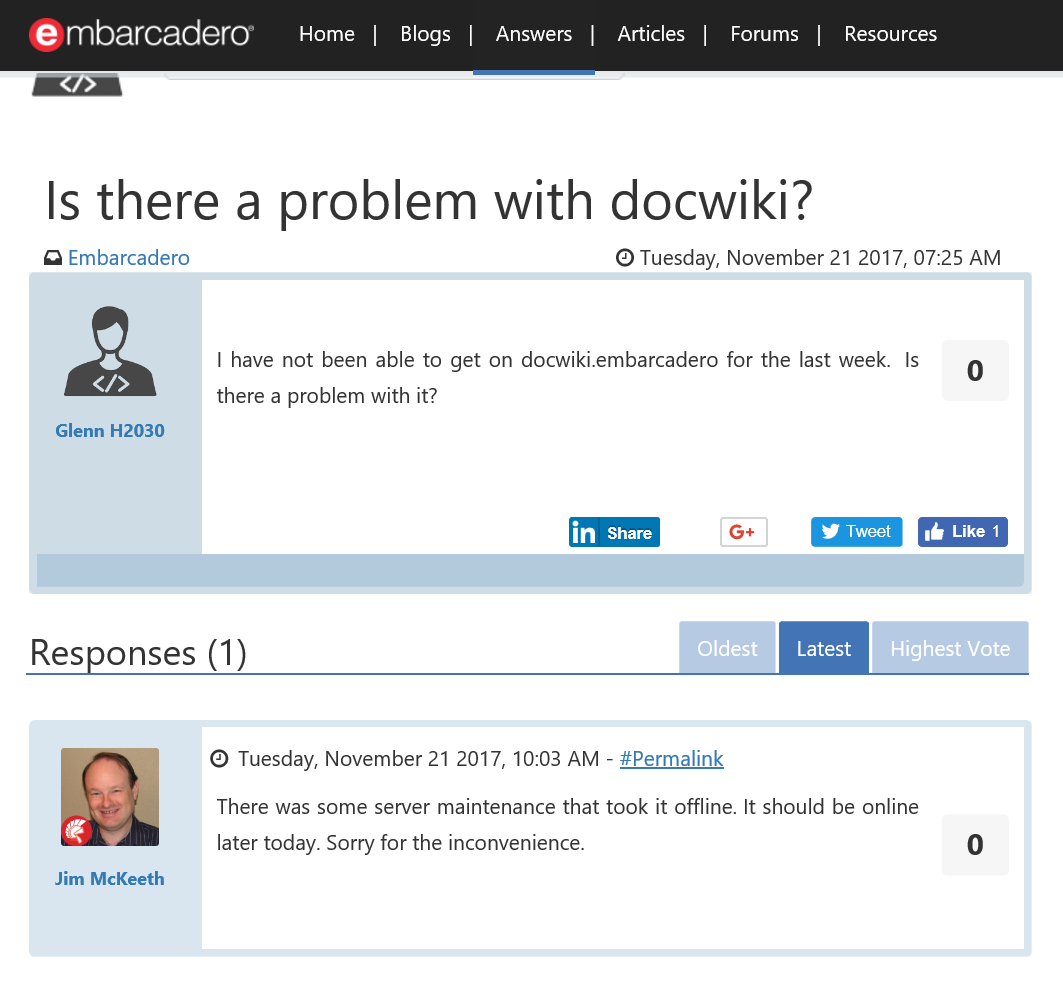Sort responses by Oldest
The width and height of the screenshot is (1063, 983).
727,648
